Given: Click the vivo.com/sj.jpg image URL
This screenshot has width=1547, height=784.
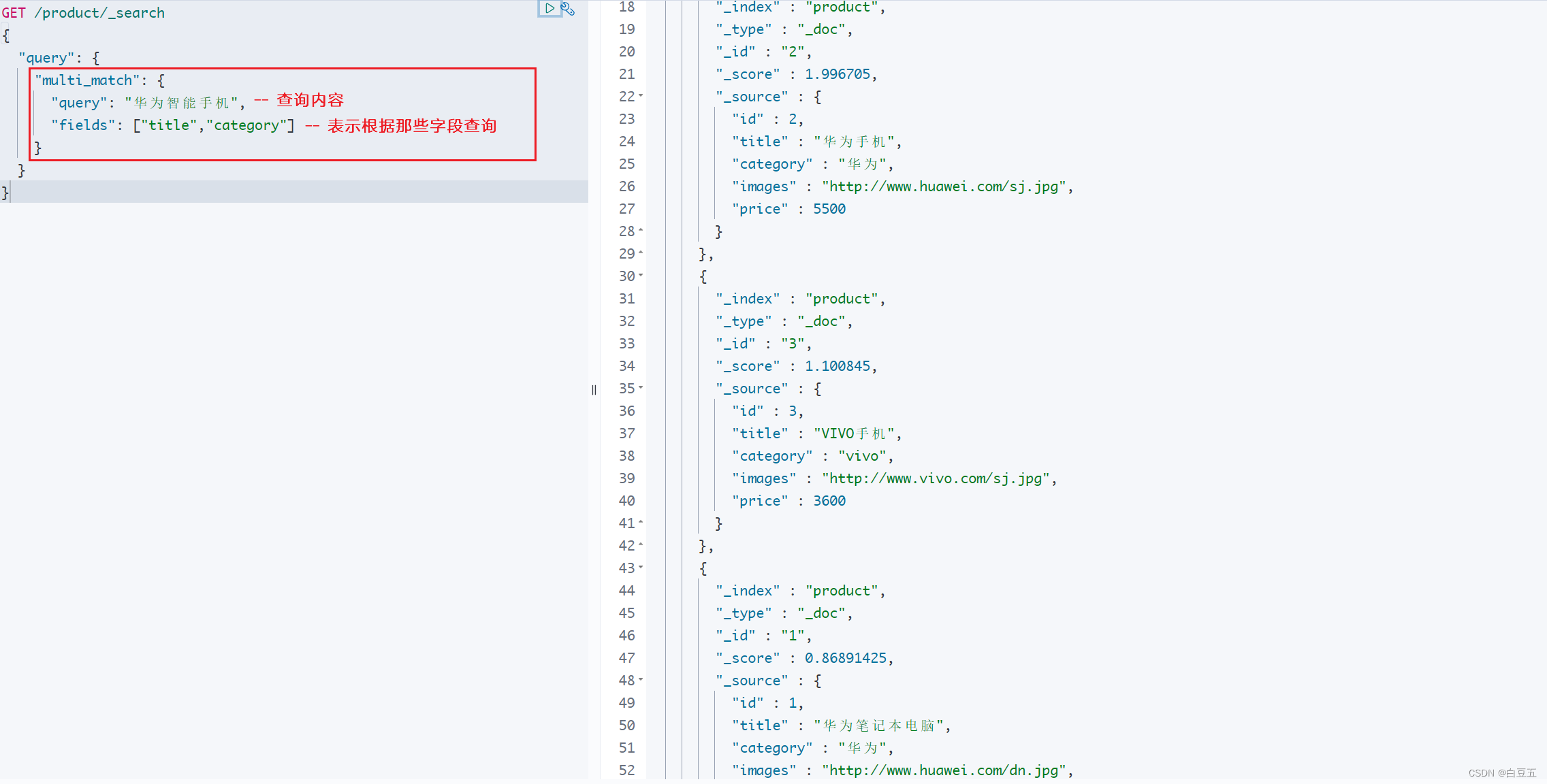Looking at the screenshot, I should (936, 478).
